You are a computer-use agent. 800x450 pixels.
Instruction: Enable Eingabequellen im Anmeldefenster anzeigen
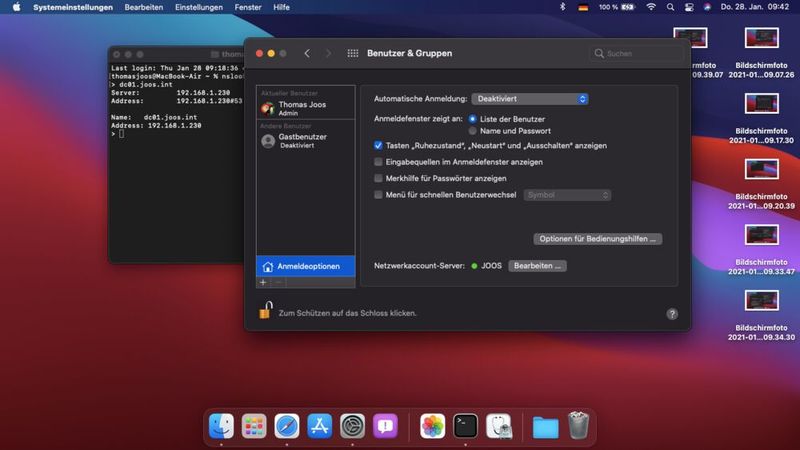378,162
